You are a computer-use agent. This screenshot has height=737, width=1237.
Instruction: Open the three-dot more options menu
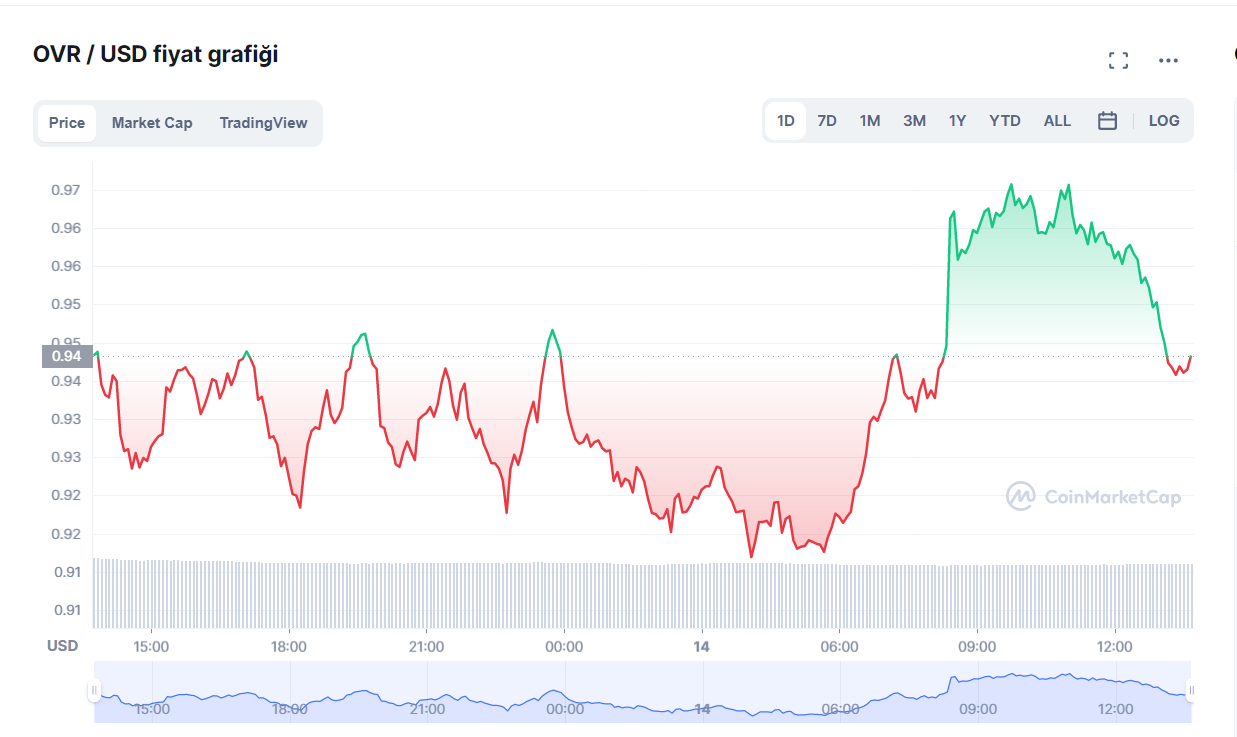pyautogui.click(x=1168, y=61)
